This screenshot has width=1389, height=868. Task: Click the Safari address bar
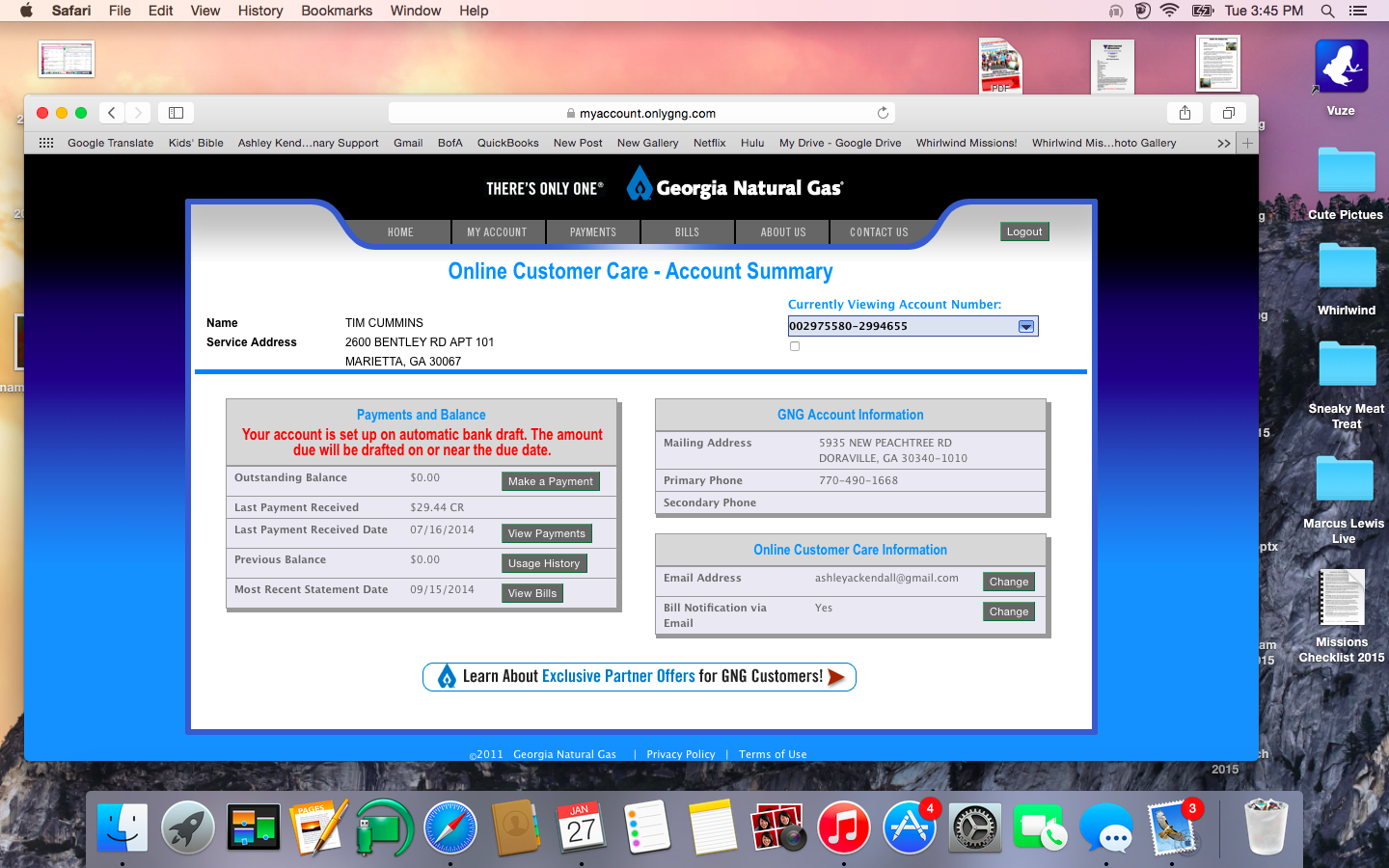tap(641, 113)
